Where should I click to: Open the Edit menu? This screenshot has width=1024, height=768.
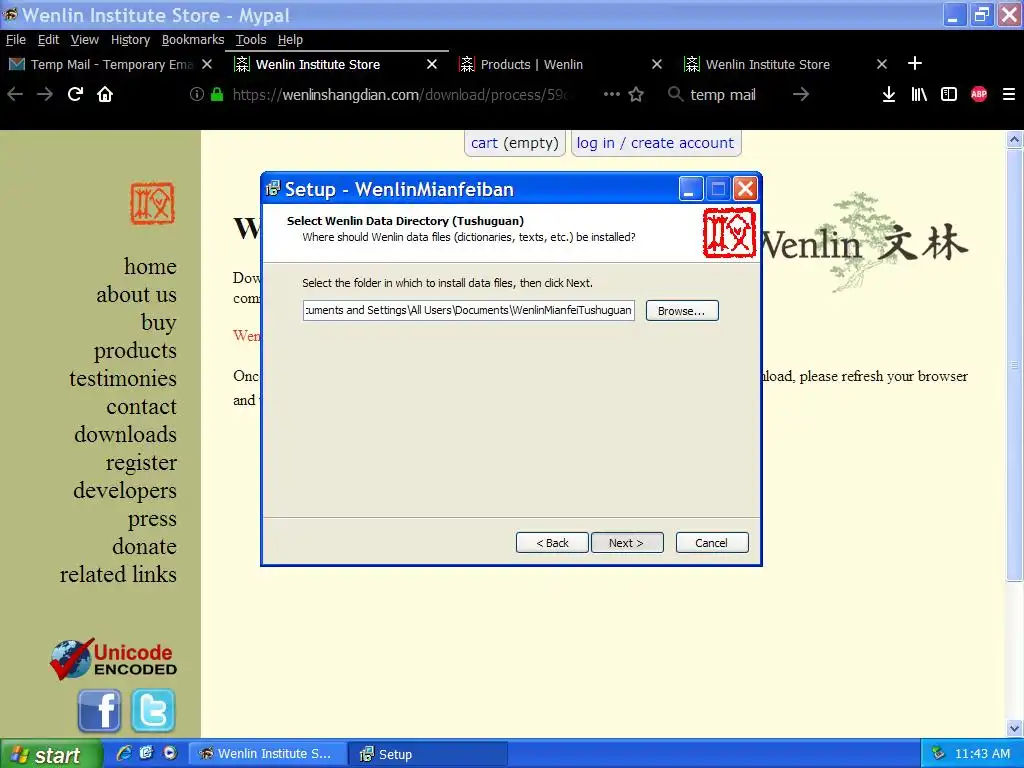click(x=48, y=40)
